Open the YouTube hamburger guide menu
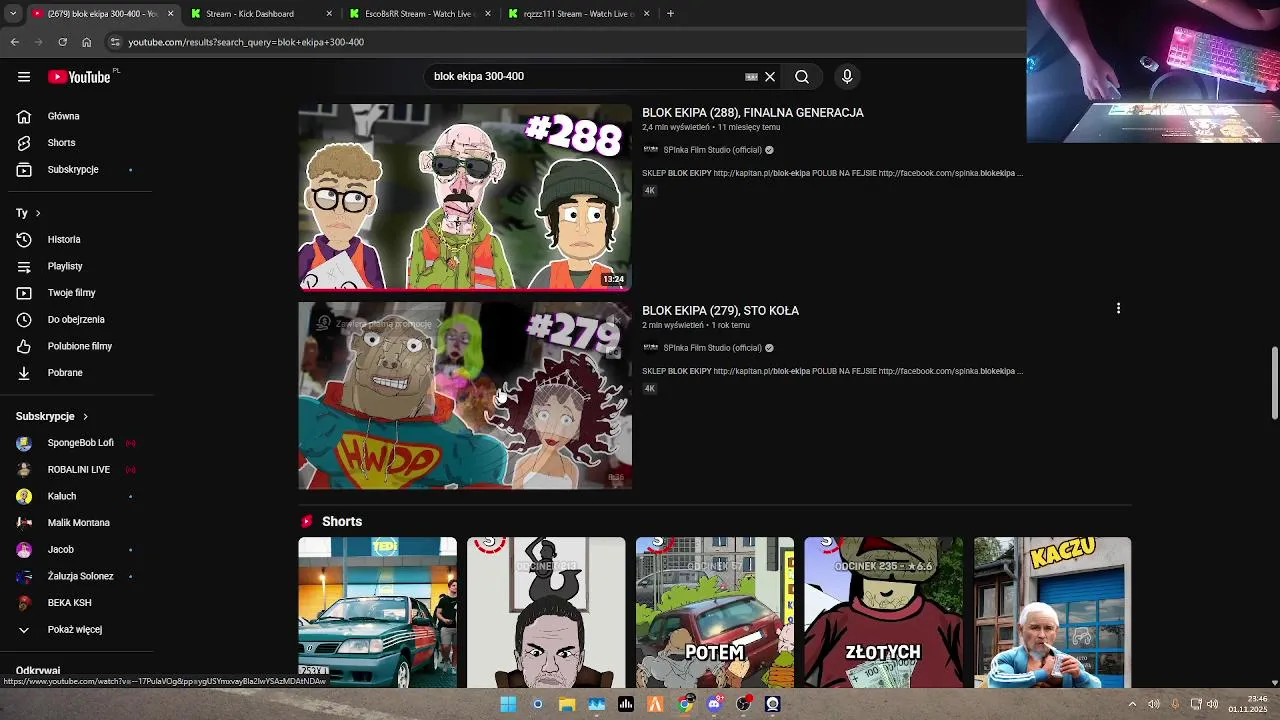This screenshot has height=720, width=1280. 24,77
